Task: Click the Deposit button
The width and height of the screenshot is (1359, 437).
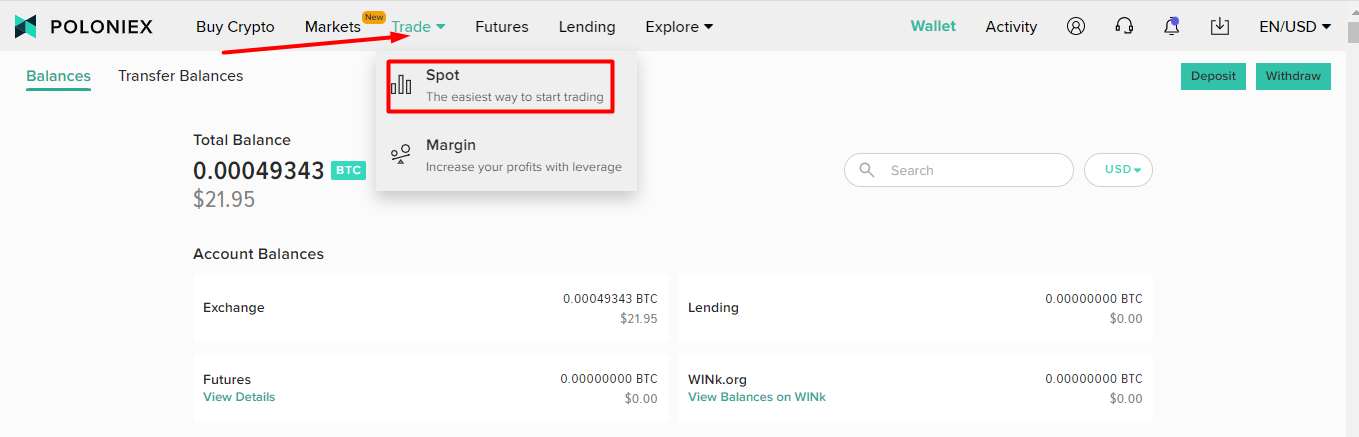Action: click(1214, 76)
